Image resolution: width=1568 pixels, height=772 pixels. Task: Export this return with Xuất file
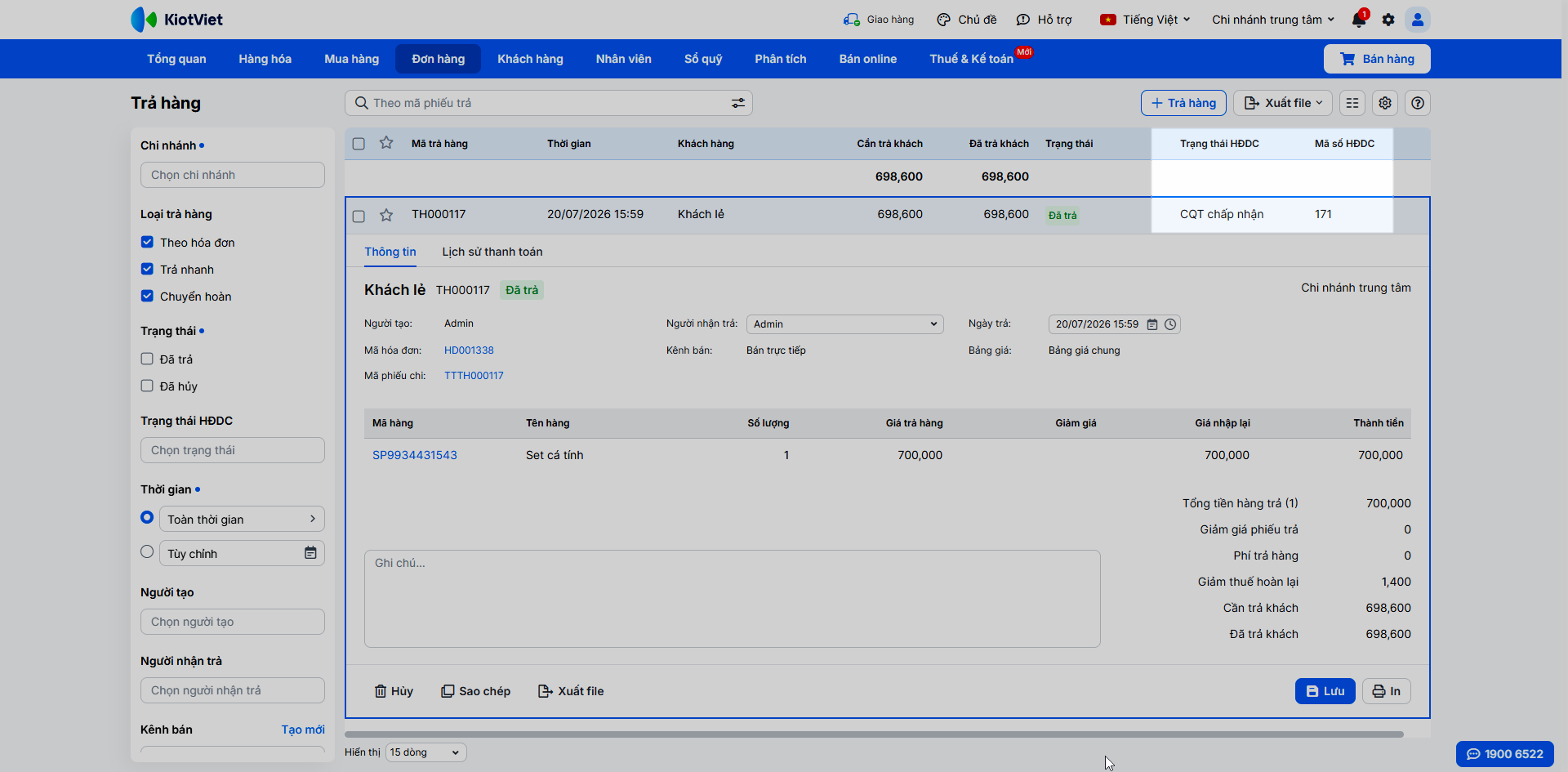[x=571, y=691]
